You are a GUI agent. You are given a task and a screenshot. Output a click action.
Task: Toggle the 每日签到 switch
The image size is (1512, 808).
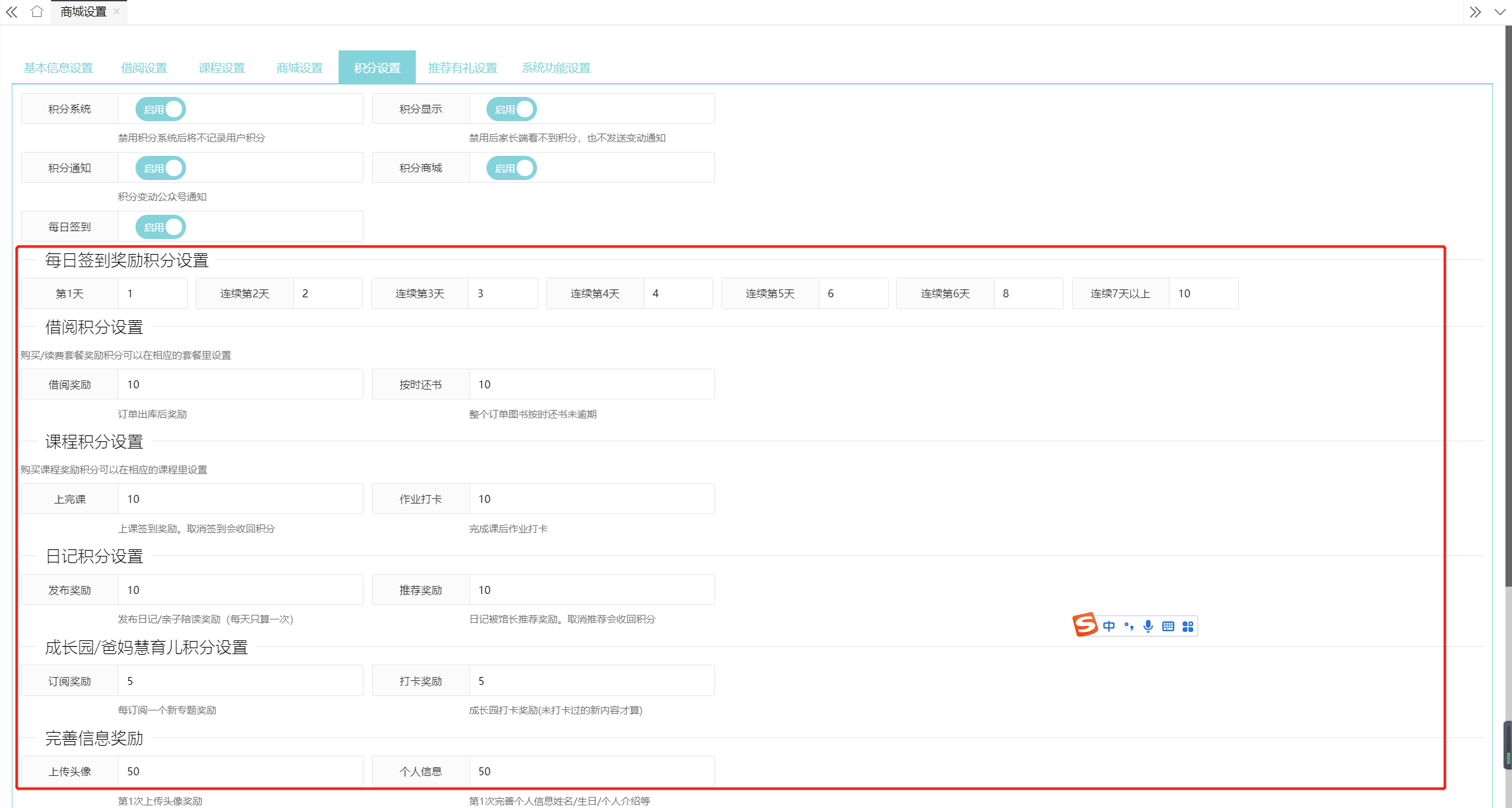point(160,227)
